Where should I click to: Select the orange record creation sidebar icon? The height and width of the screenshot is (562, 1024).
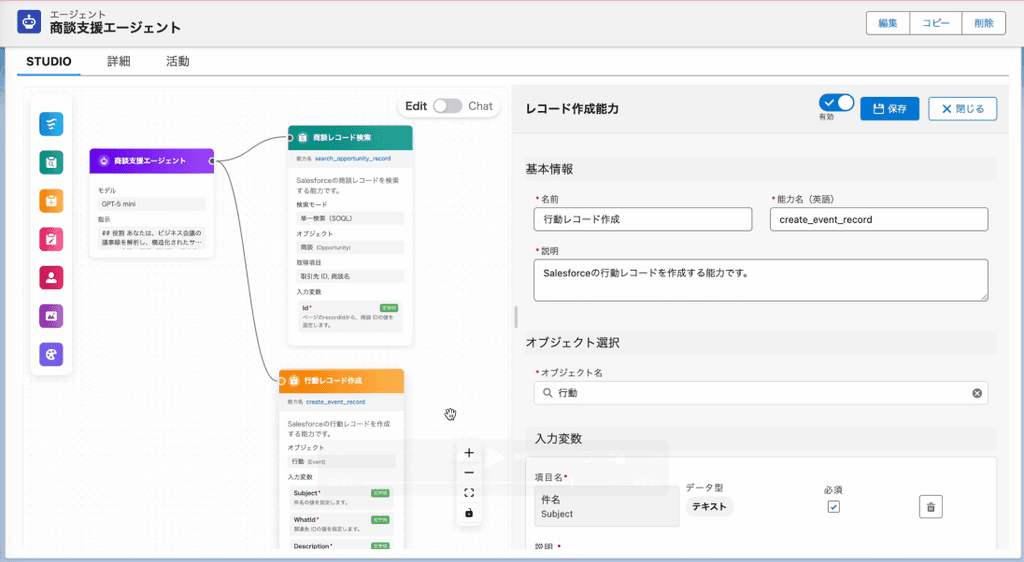(51, 200)
